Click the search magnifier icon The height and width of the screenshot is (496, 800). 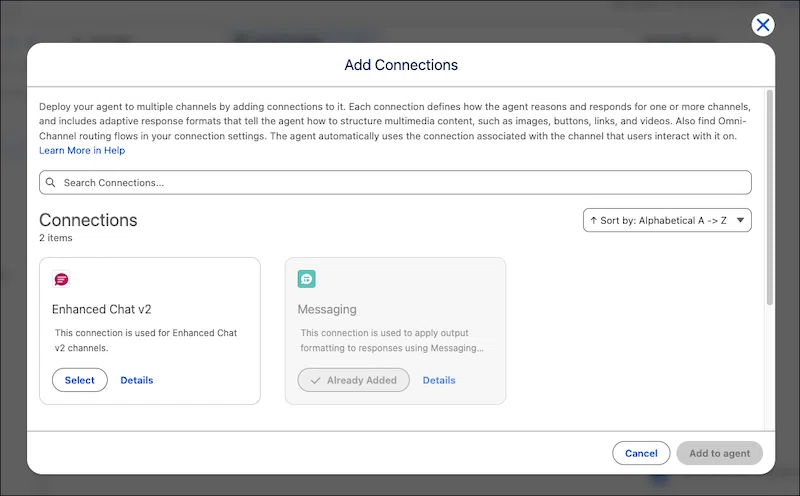tap(51, 182)
